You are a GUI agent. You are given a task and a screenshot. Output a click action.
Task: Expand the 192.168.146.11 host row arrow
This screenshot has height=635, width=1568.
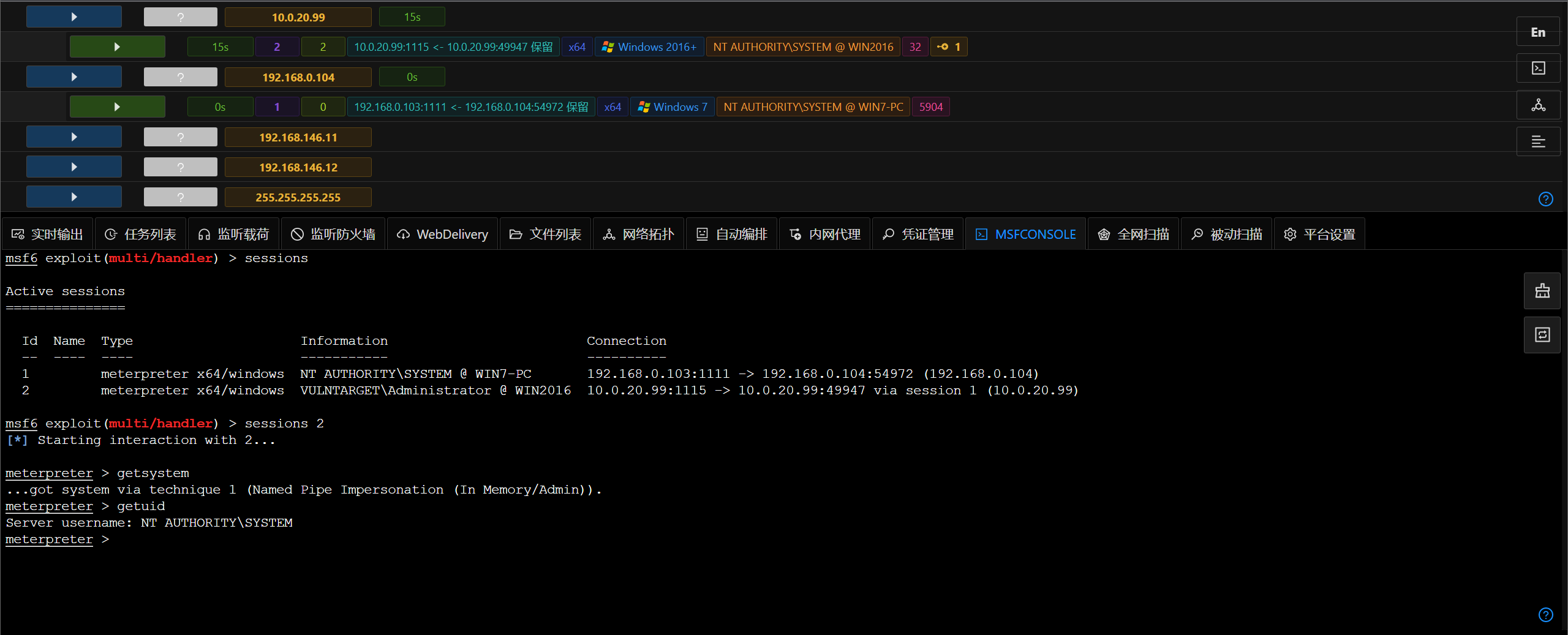click(x=74, y=137)
